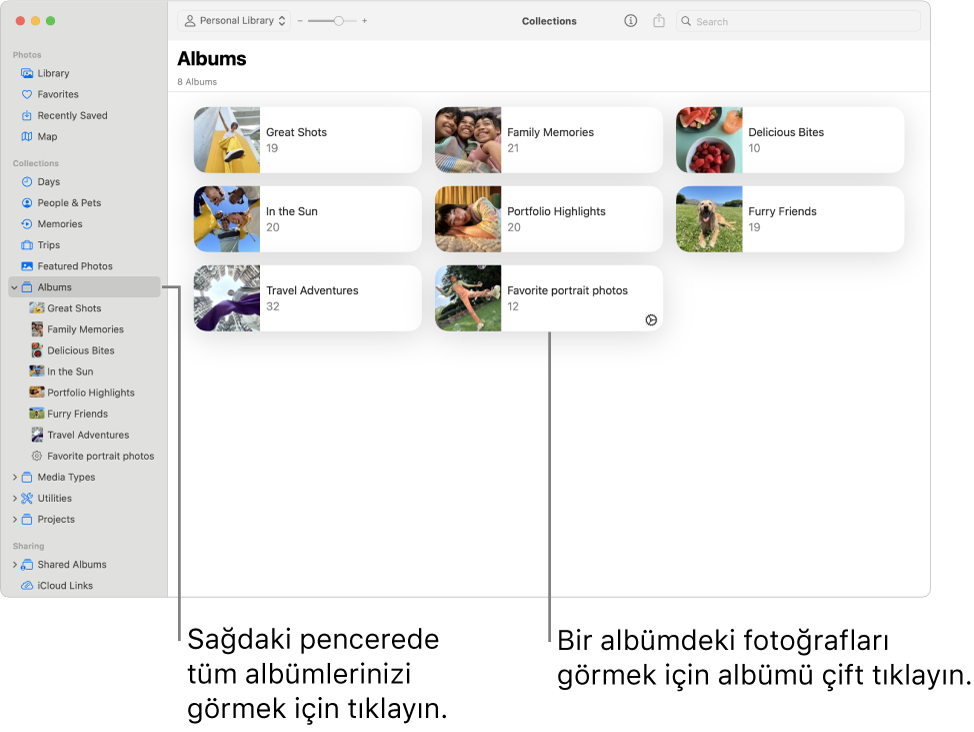Image resolution: width=974 pixels, height=732 pixels.
Task: Open iCloud Links item
Action: pyautogui.click(x=64, y=586)
